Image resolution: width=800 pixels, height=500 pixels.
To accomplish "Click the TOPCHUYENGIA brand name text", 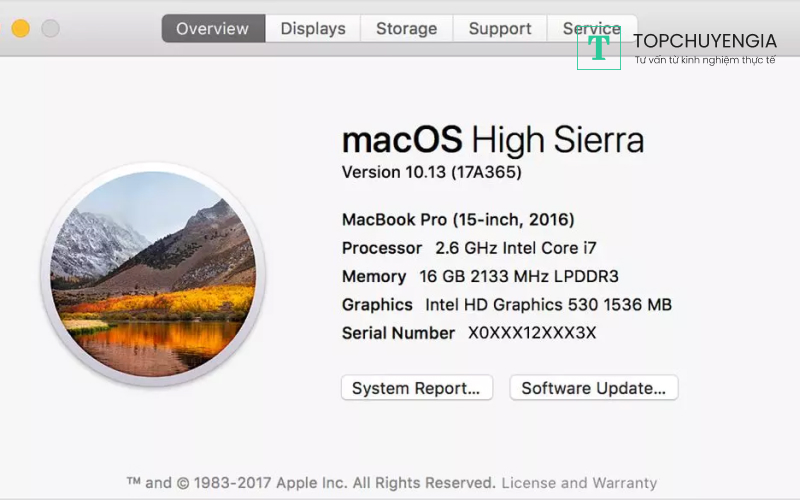I will click(x=705, y=41).
